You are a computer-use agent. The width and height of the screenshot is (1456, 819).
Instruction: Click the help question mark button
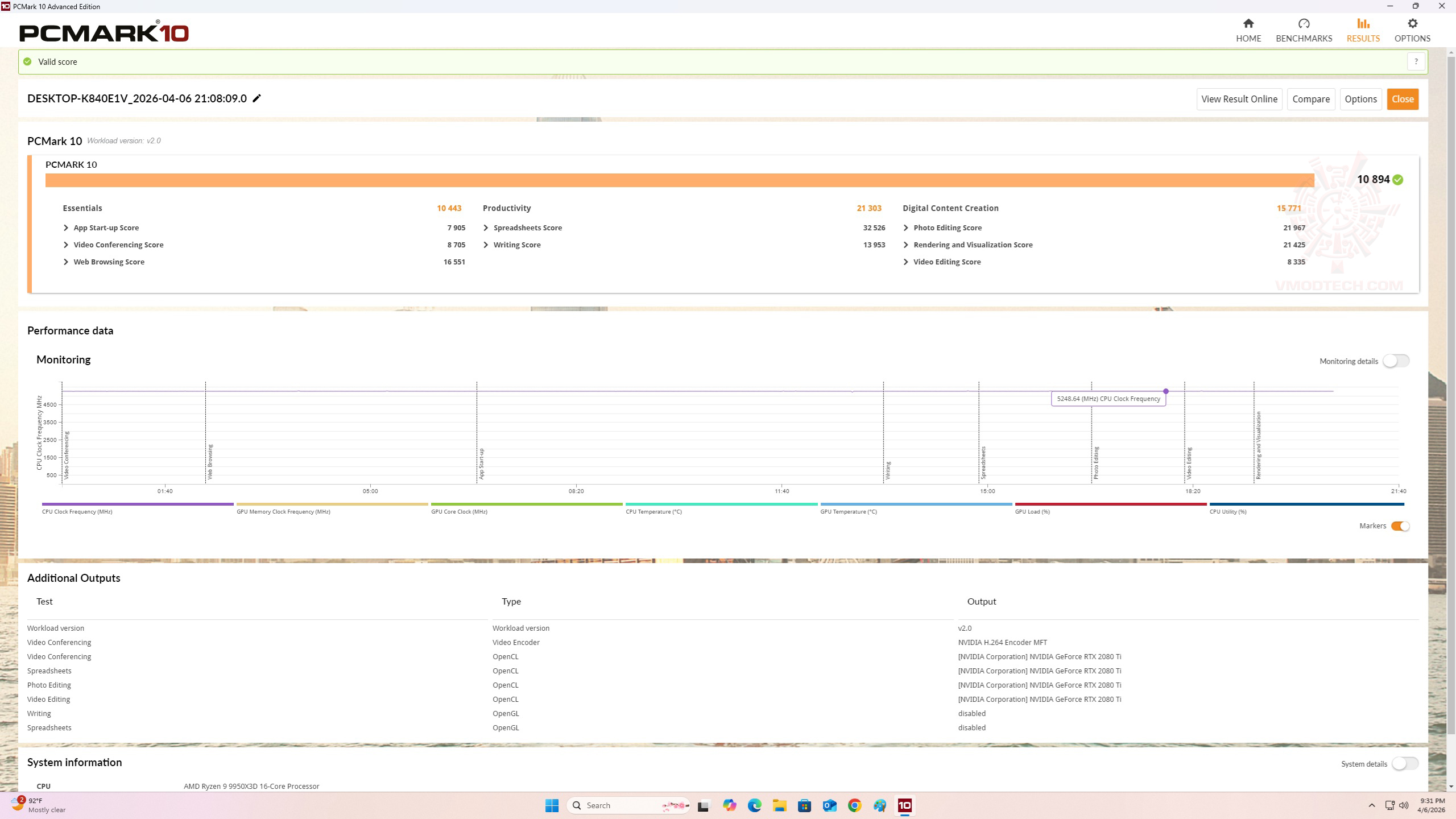pos(1416,61)
